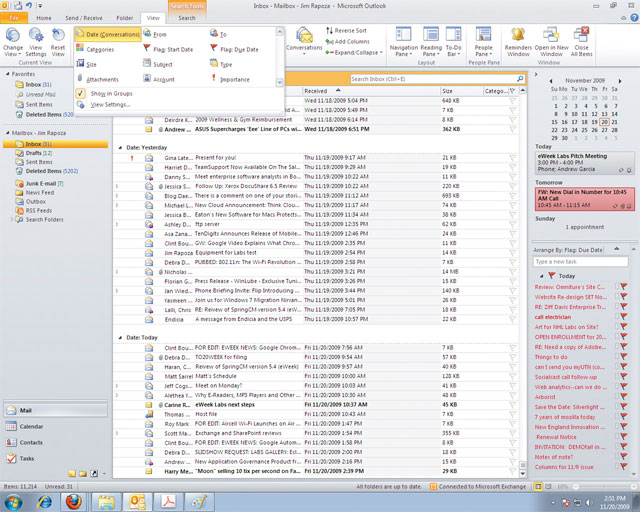Screen dimensions: 640x512
Task: Open the Conversations ribbon button
Action: pos(304,41)
